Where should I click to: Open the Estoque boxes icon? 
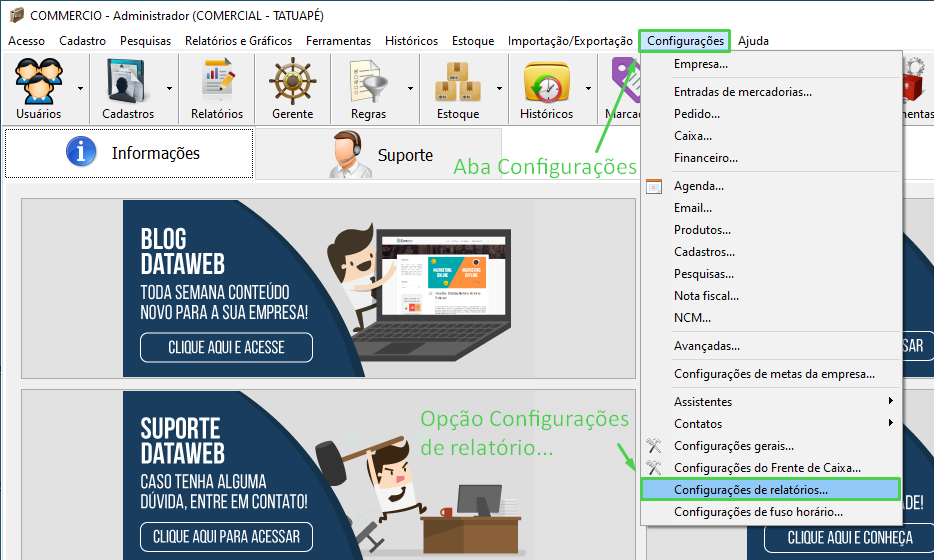458,82
